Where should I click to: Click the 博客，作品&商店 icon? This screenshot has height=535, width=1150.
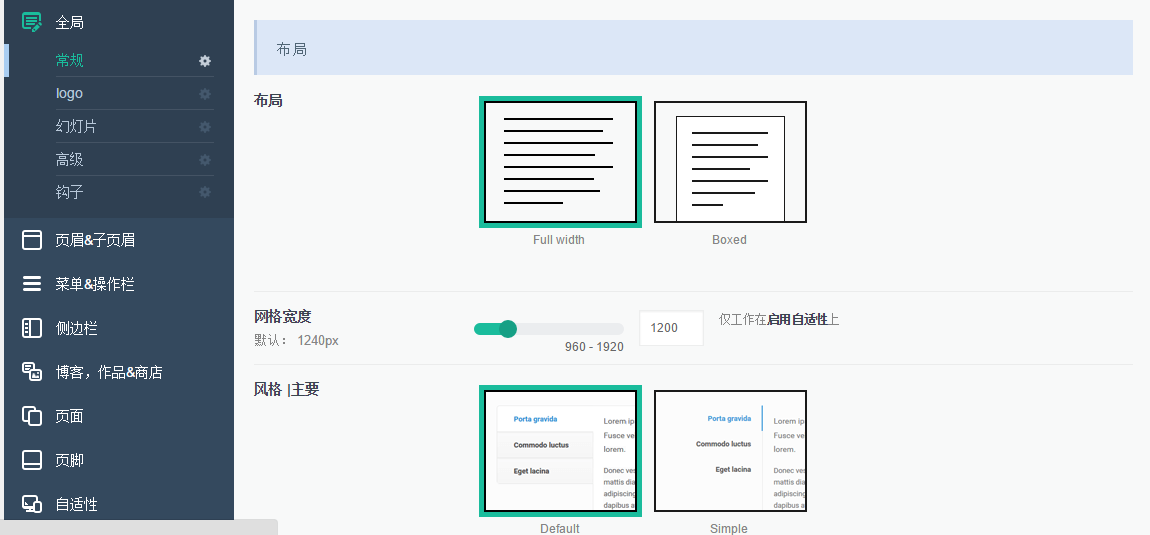click(x=32, y=372)
